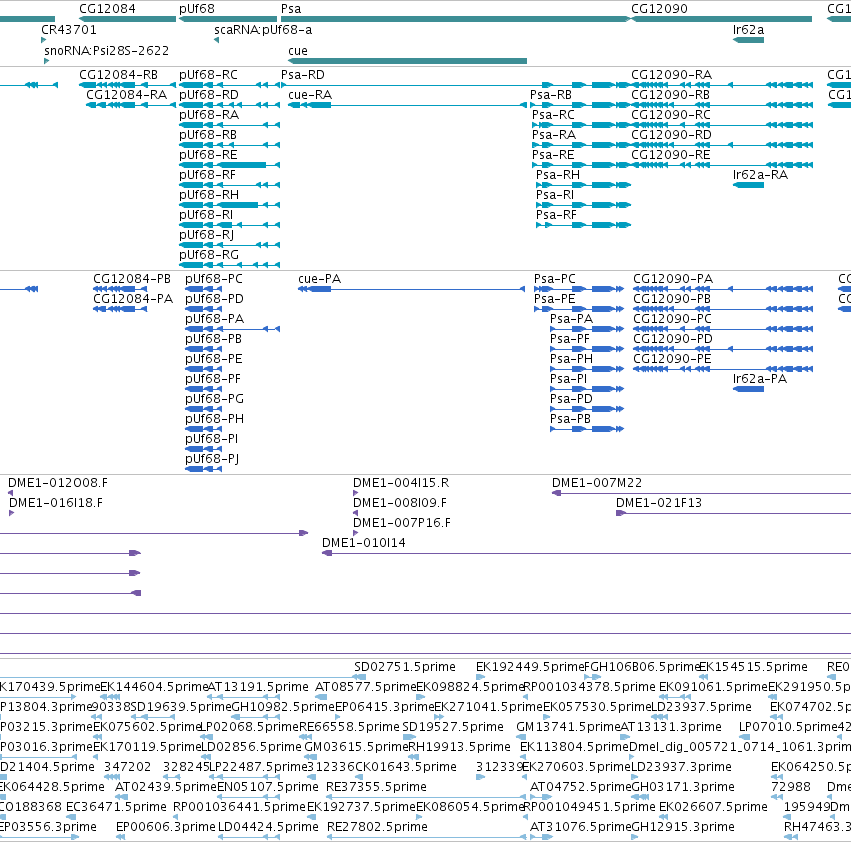851x842 pixels.
Task: Click the DME1-004I15.R clone label
Action: click(401, 483)
